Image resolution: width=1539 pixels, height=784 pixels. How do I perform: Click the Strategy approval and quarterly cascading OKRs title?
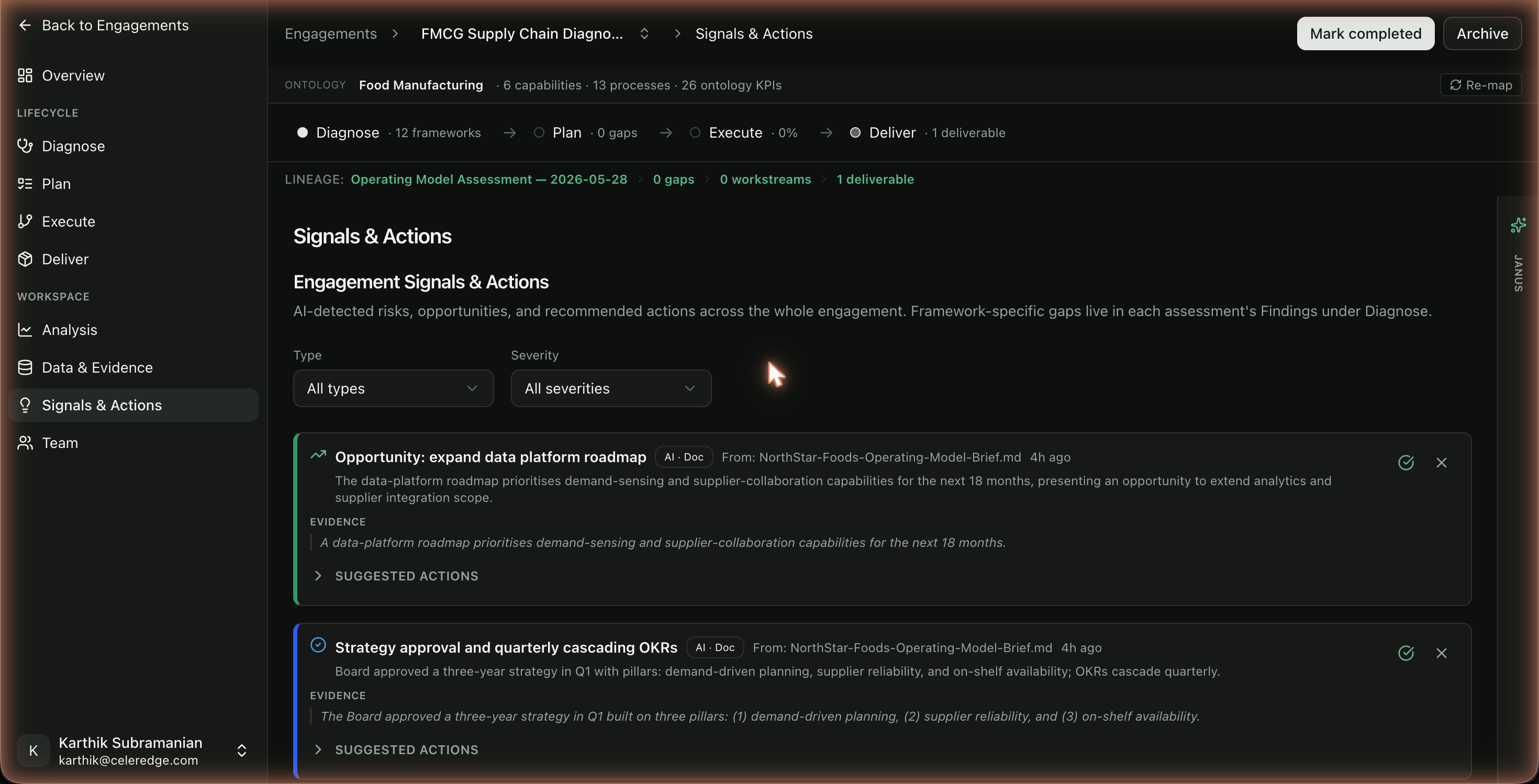click(506, 647)
